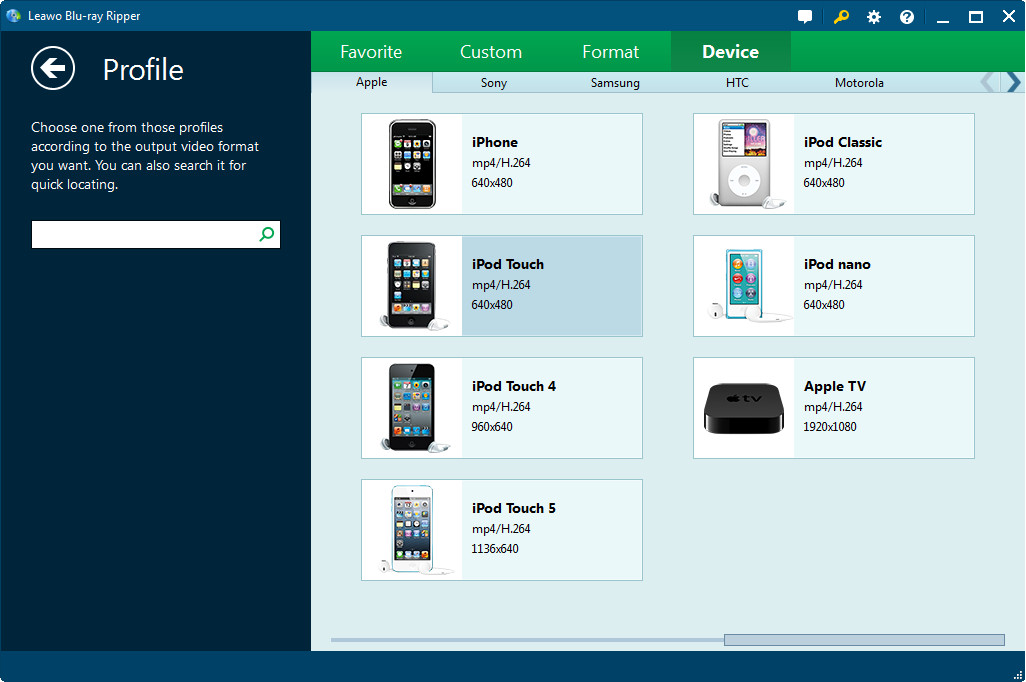Select the Apple brand tab

[x=372, y=82]
